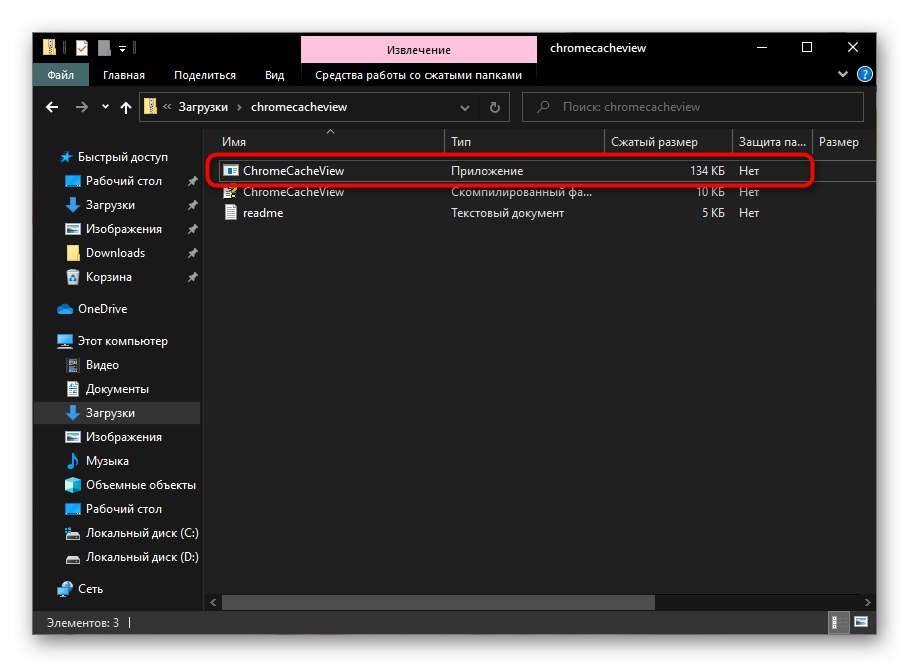Screen dimensions: 909x667
Task: Open the Вид ribbon tab
Action: 274,75
